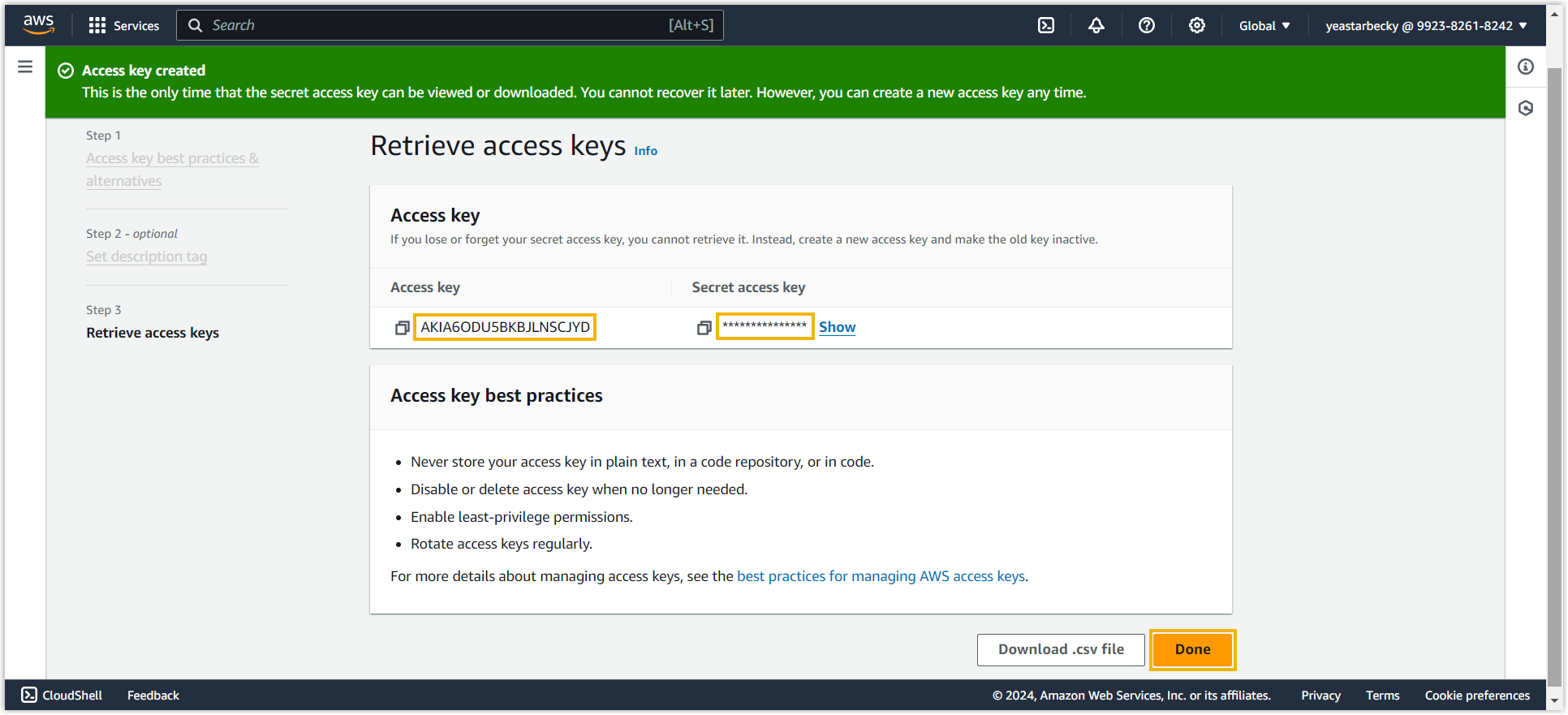Open CloudShell from the top navigation bar
The height and width of the screenshot is (715, 1568).
tap(1046, 25)
